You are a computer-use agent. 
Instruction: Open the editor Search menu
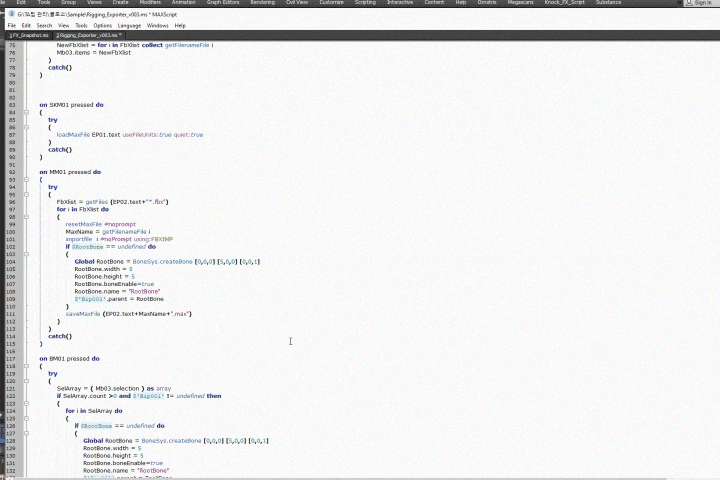[44, 26]
